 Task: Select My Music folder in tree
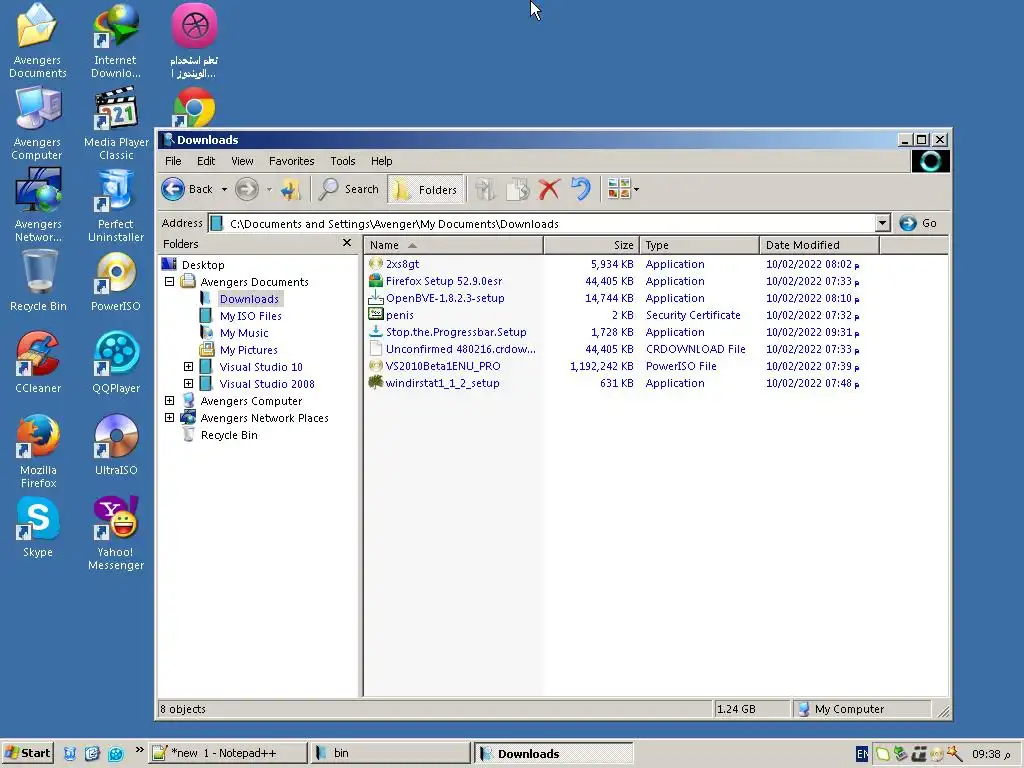[x=244, y=332]
